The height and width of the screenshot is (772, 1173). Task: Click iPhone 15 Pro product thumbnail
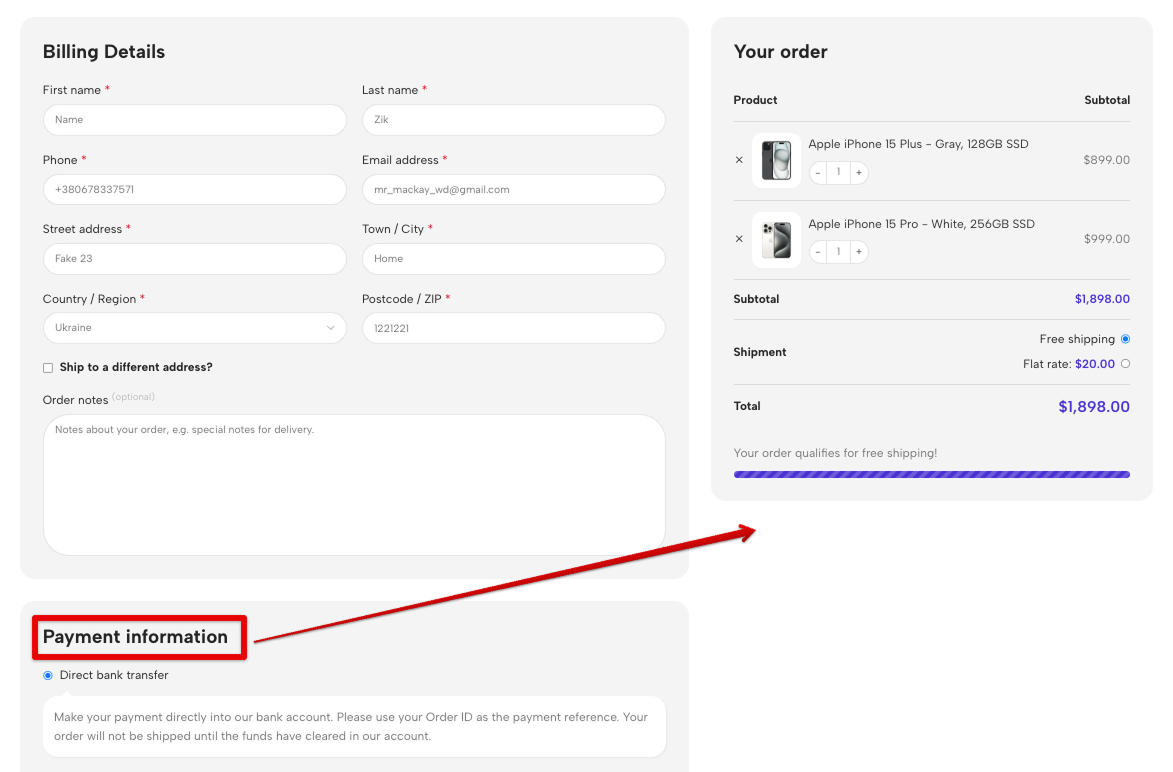[776, 240]
